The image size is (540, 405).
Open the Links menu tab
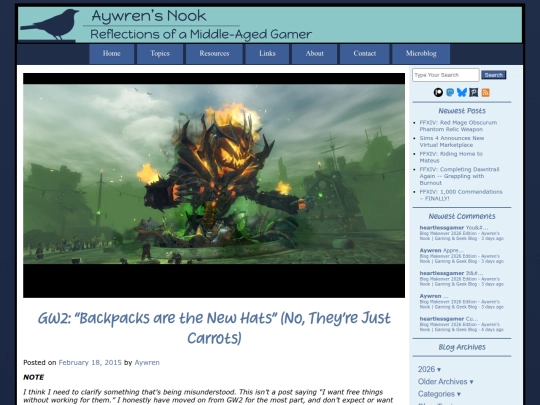pyautogui.click(x=267, y=54)
